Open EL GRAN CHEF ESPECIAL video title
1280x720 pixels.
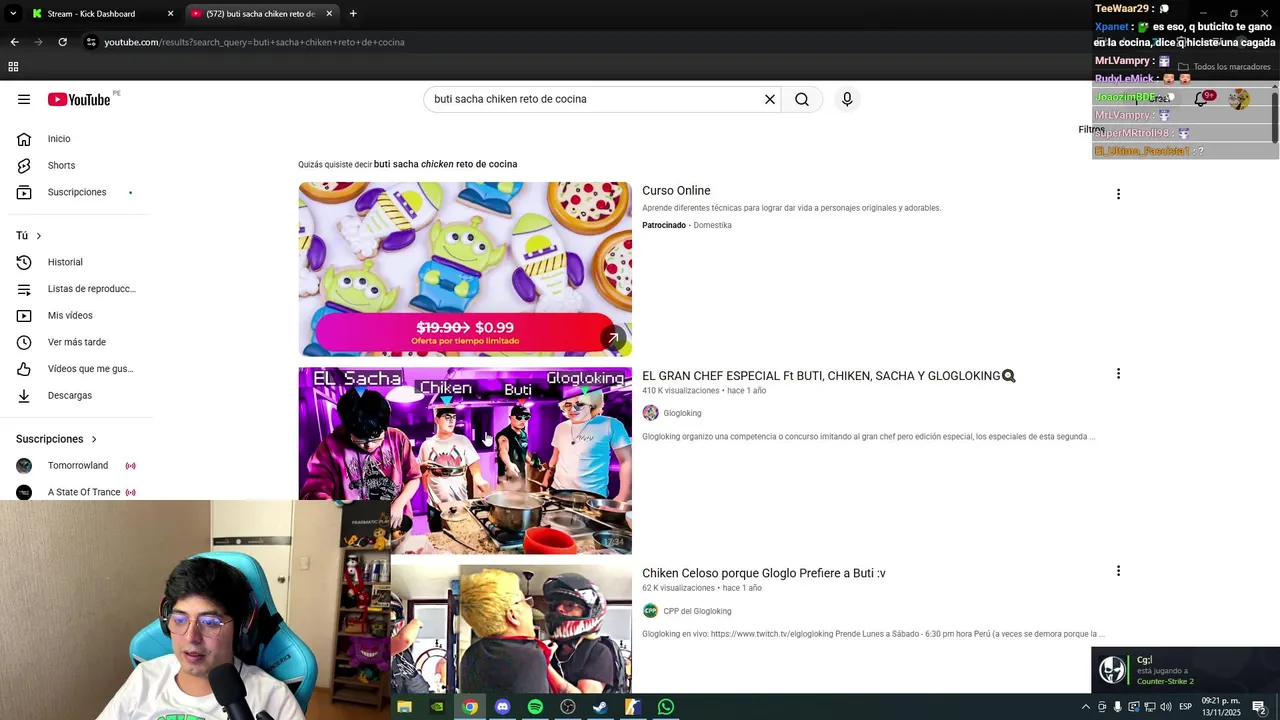(x=828, y=376)
